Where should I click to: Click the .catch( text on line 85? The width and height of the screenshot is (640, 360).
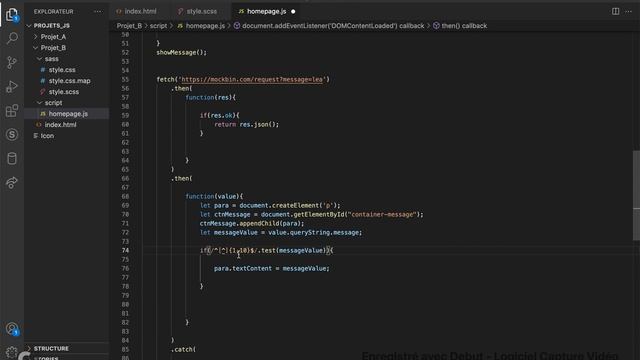[x=183, y=349]
